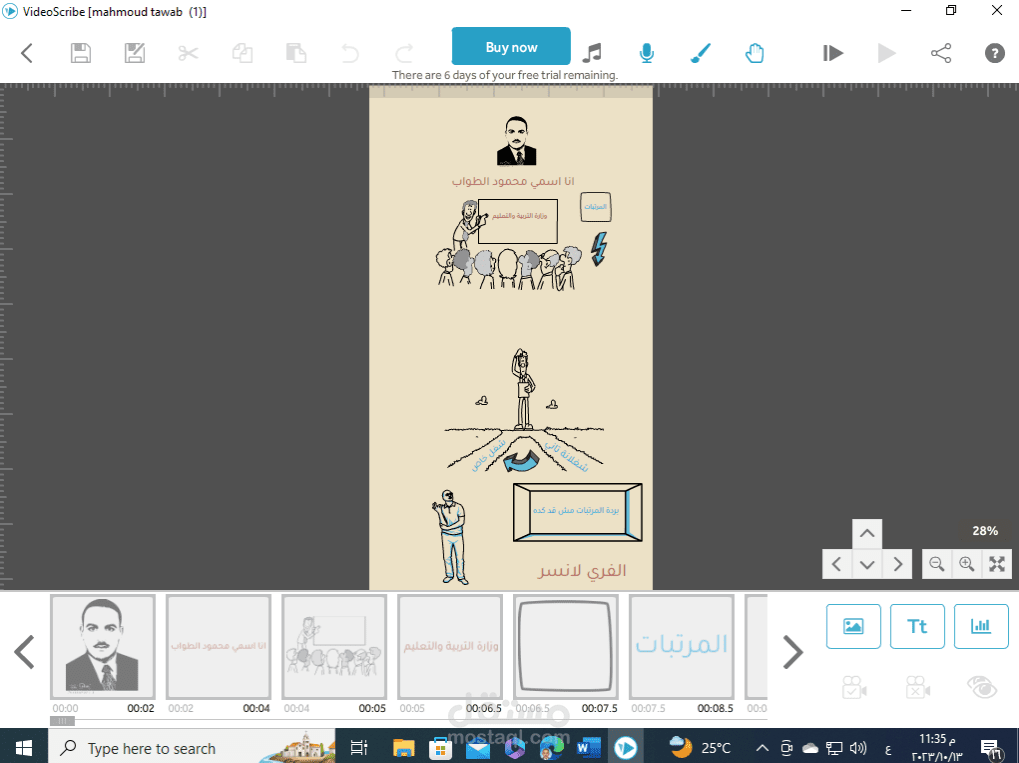
Task: Open the volume control in system tray
Action: coord(858,748)
